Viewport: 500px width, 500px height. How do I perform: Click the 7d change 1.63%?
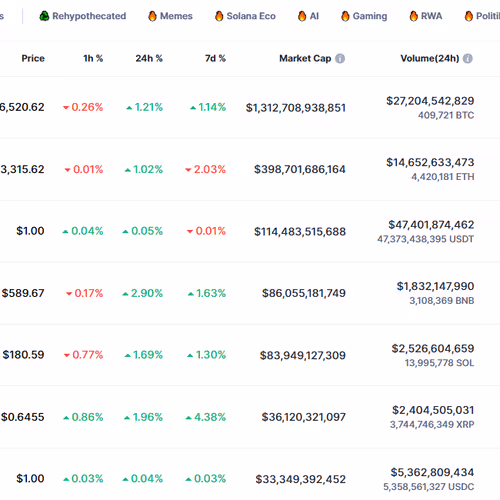(x=207, y=293)
